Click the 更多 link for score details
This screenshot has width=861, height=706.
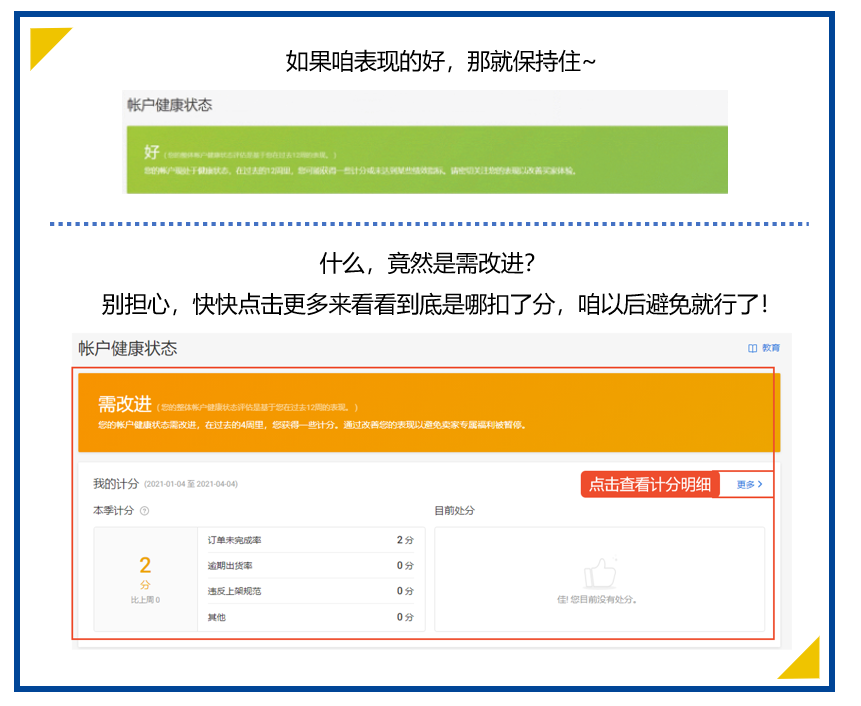click(x=745, y=485)
